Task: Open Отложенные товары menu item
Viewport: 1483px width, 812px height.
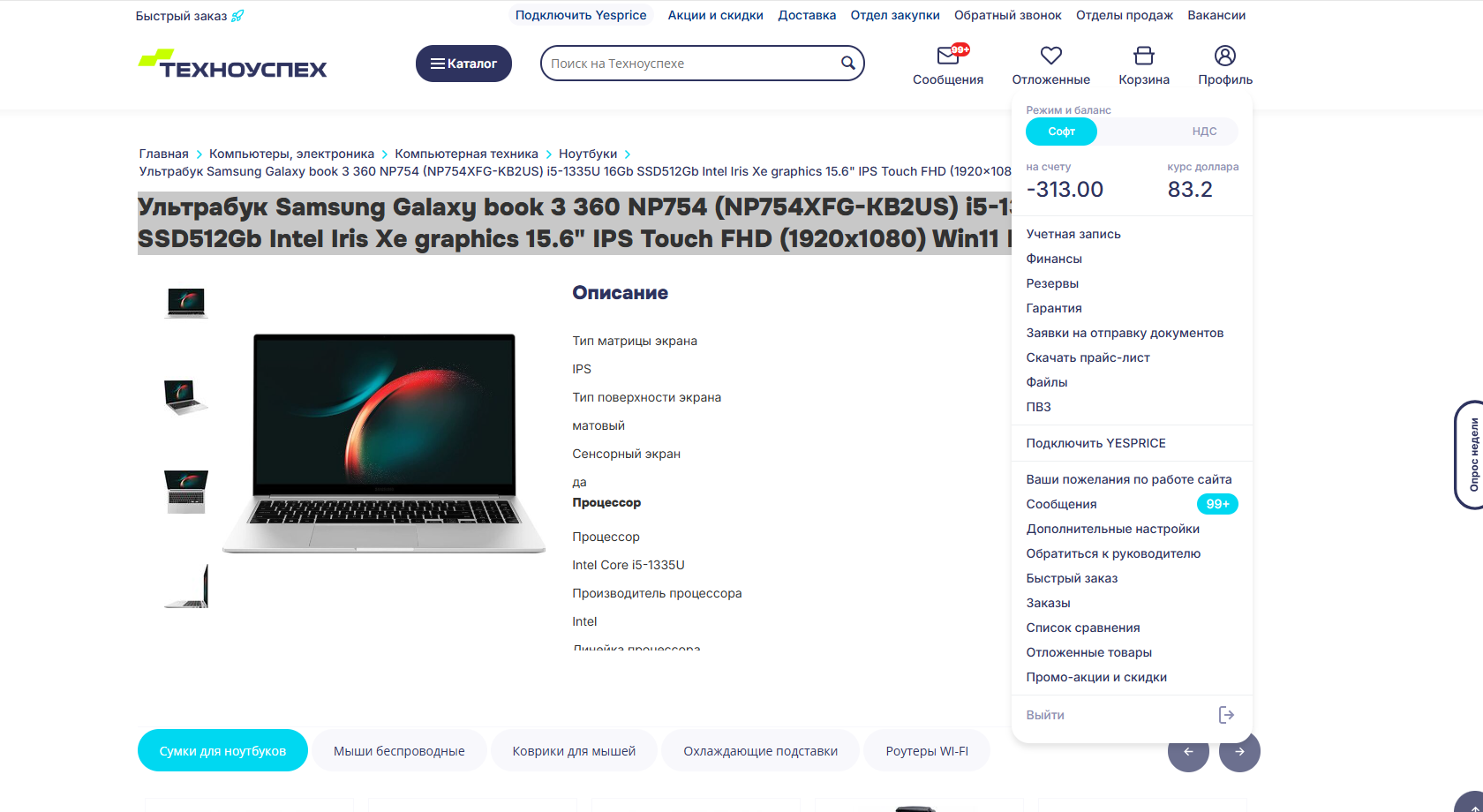Action: tap(1088, 652)
